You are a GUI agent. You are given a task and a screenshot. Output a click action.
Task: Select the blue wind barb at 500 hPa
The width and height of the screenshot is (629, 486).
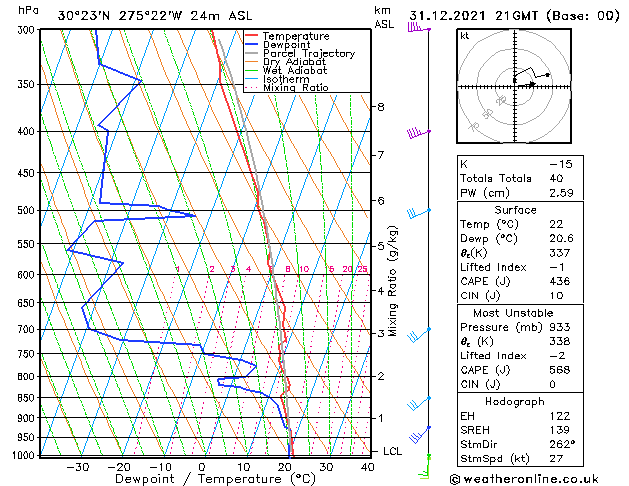click(x=419, y=213)
